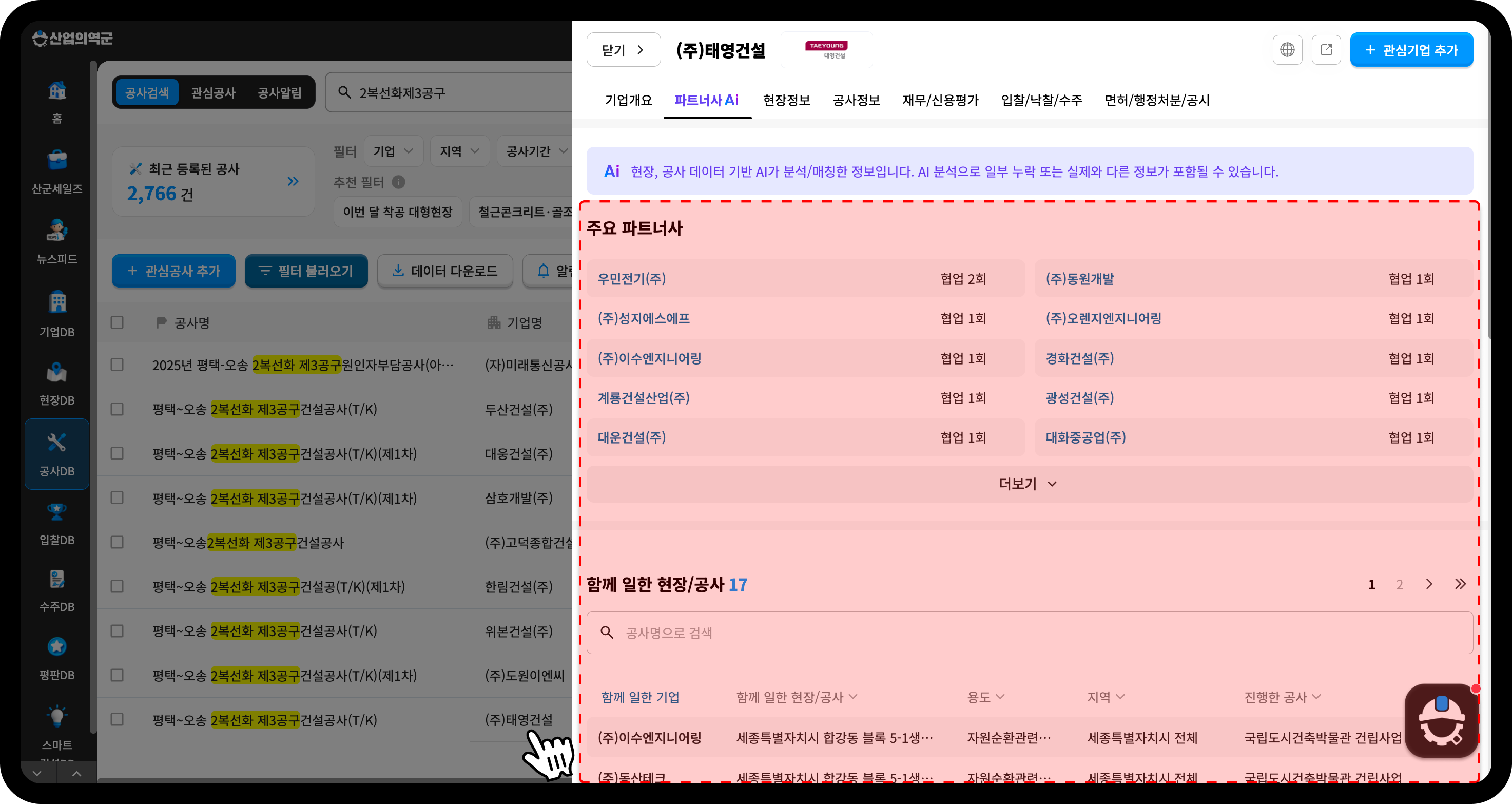Collapse the sidebar with the down chevron
Viewport: 1512px width, 804px height.
tap(37, 774)
